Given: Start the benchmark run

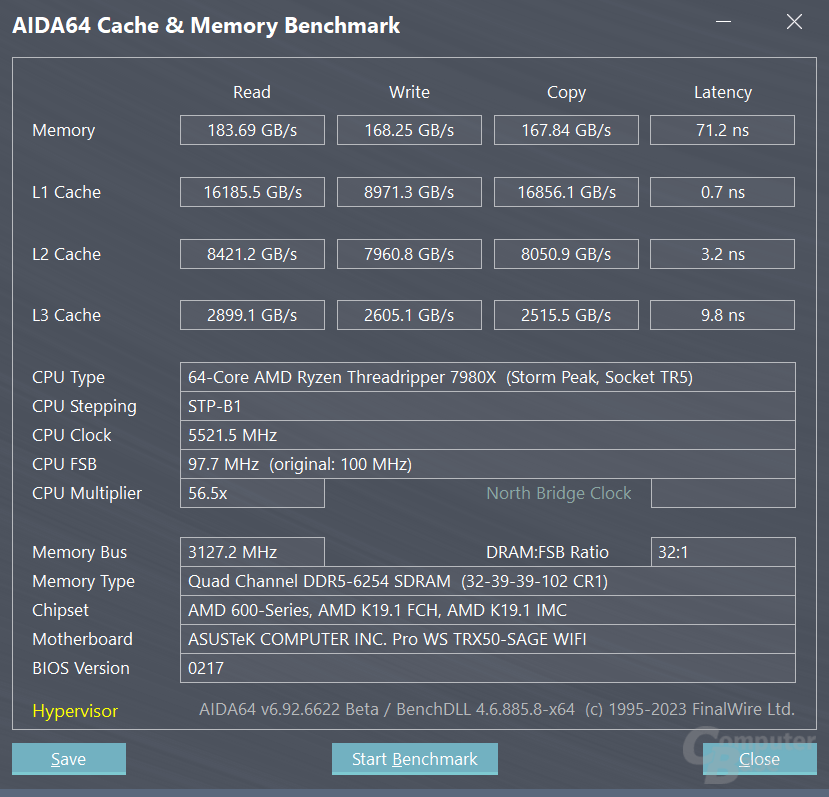Looking at the screenshot, I should [x=414, y=759].
